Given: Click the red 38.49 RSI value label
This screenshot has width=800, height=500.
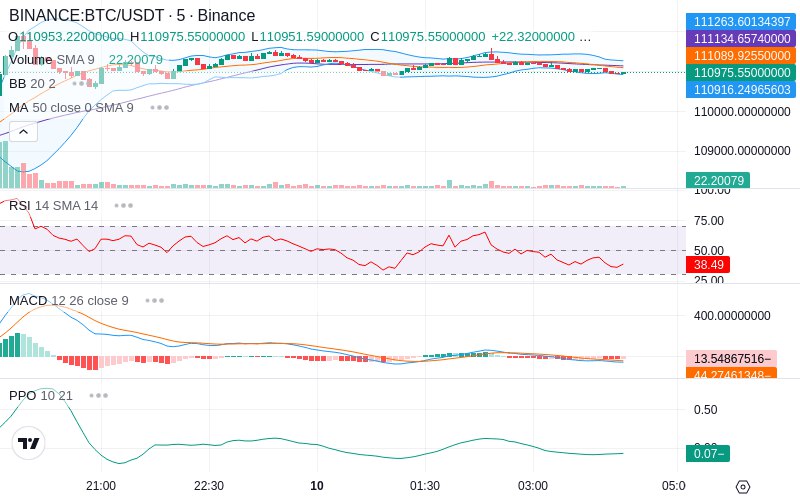Looking at the screenshot, I should click(708, 264).
